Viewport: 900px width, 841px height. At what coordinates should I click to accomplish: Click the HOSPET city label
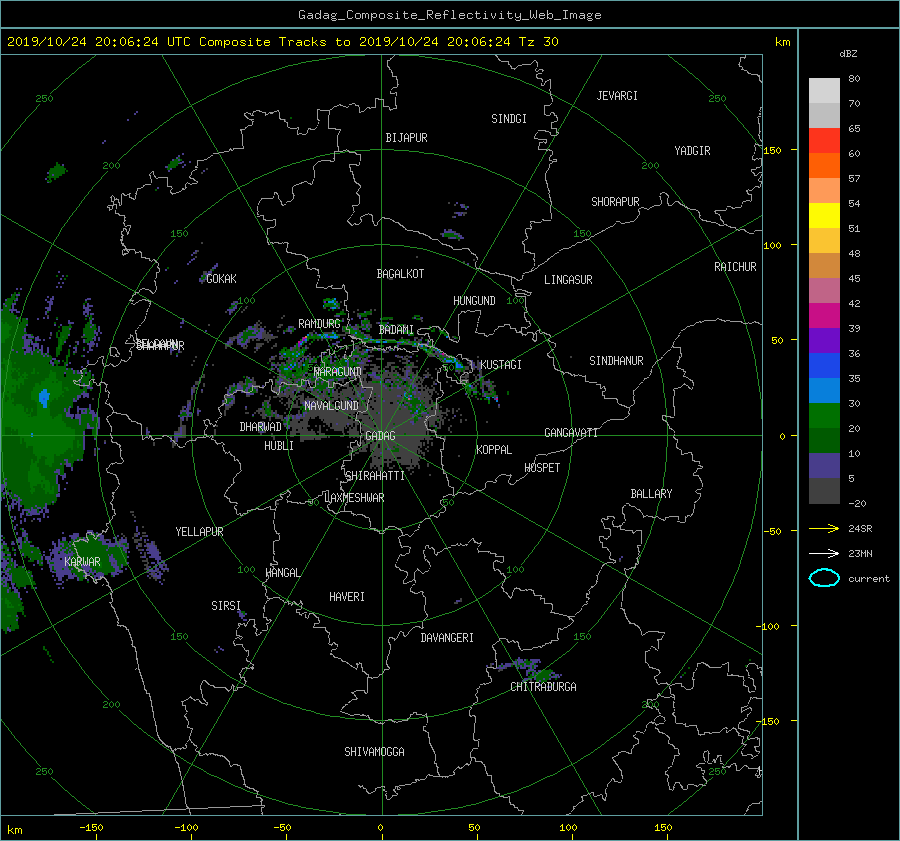pyautogui.click(x=542, y=468)
